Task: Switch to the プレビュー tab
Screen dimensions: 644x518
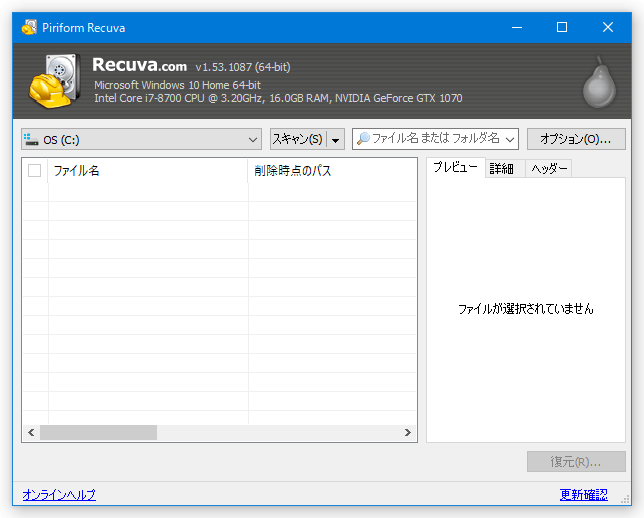Action: click(455, 167)
